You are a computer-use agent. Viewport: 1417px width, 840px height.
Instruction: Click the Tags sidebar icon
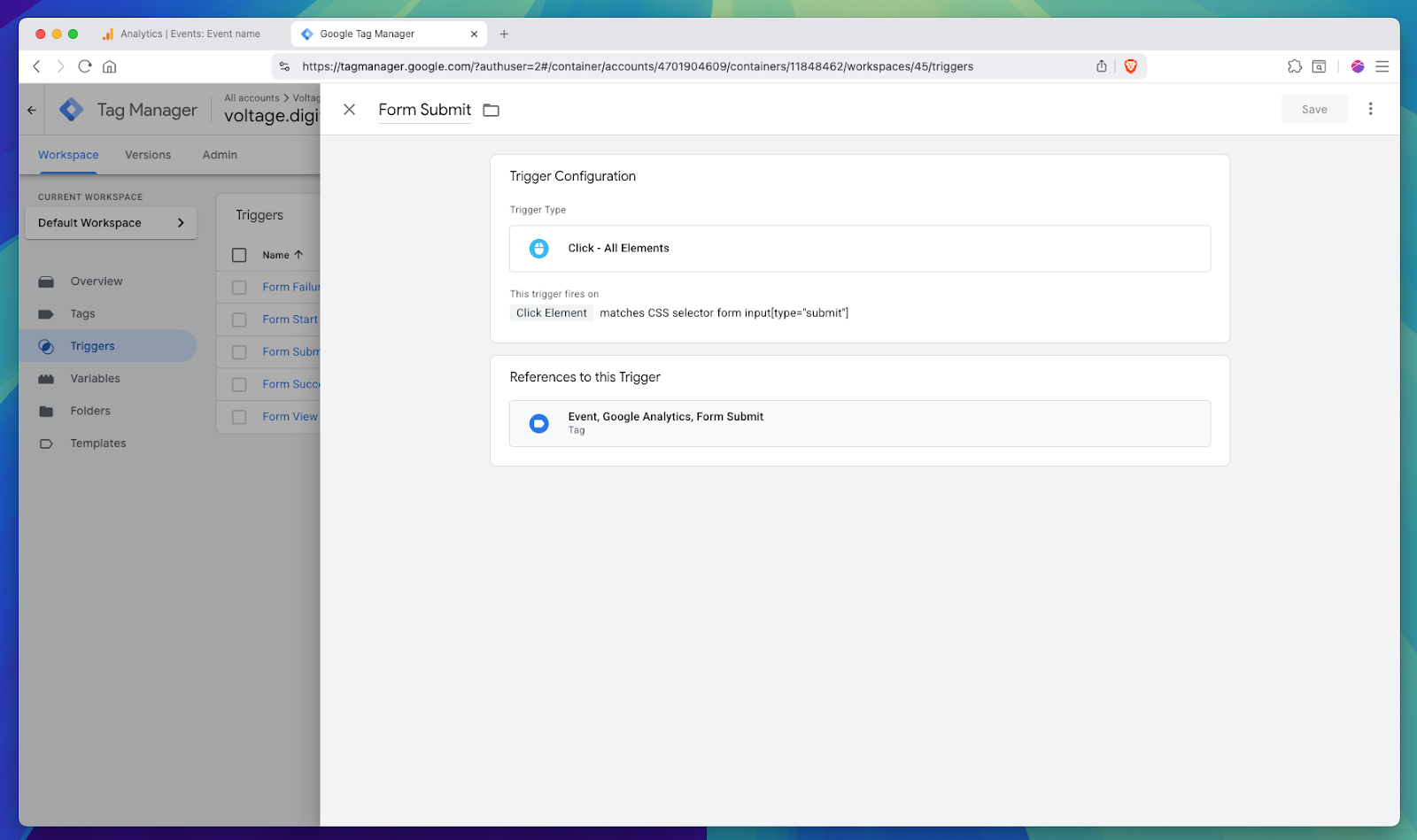[x=46, y=314]
